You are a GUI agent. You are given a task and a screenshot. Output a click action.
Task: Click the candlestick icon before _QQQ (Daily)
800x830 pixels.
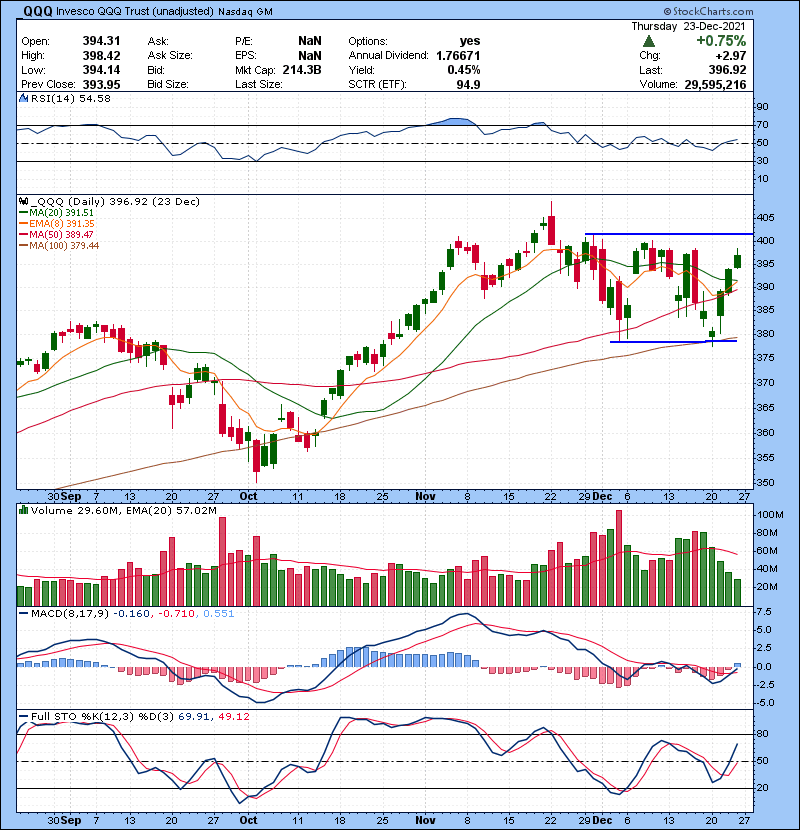[x=23, y=202]
